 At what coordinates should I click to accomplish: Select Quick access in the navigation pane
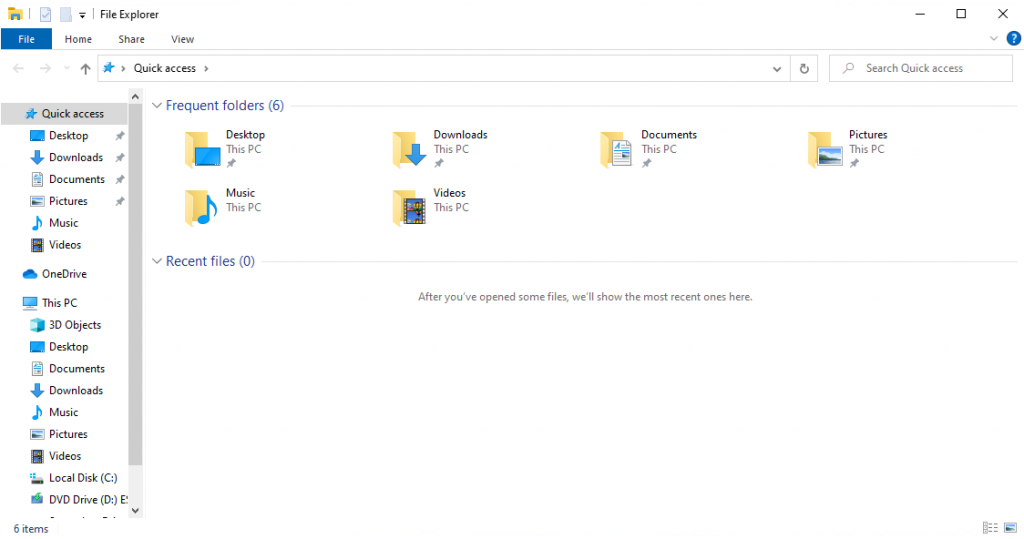coord(64,114)
